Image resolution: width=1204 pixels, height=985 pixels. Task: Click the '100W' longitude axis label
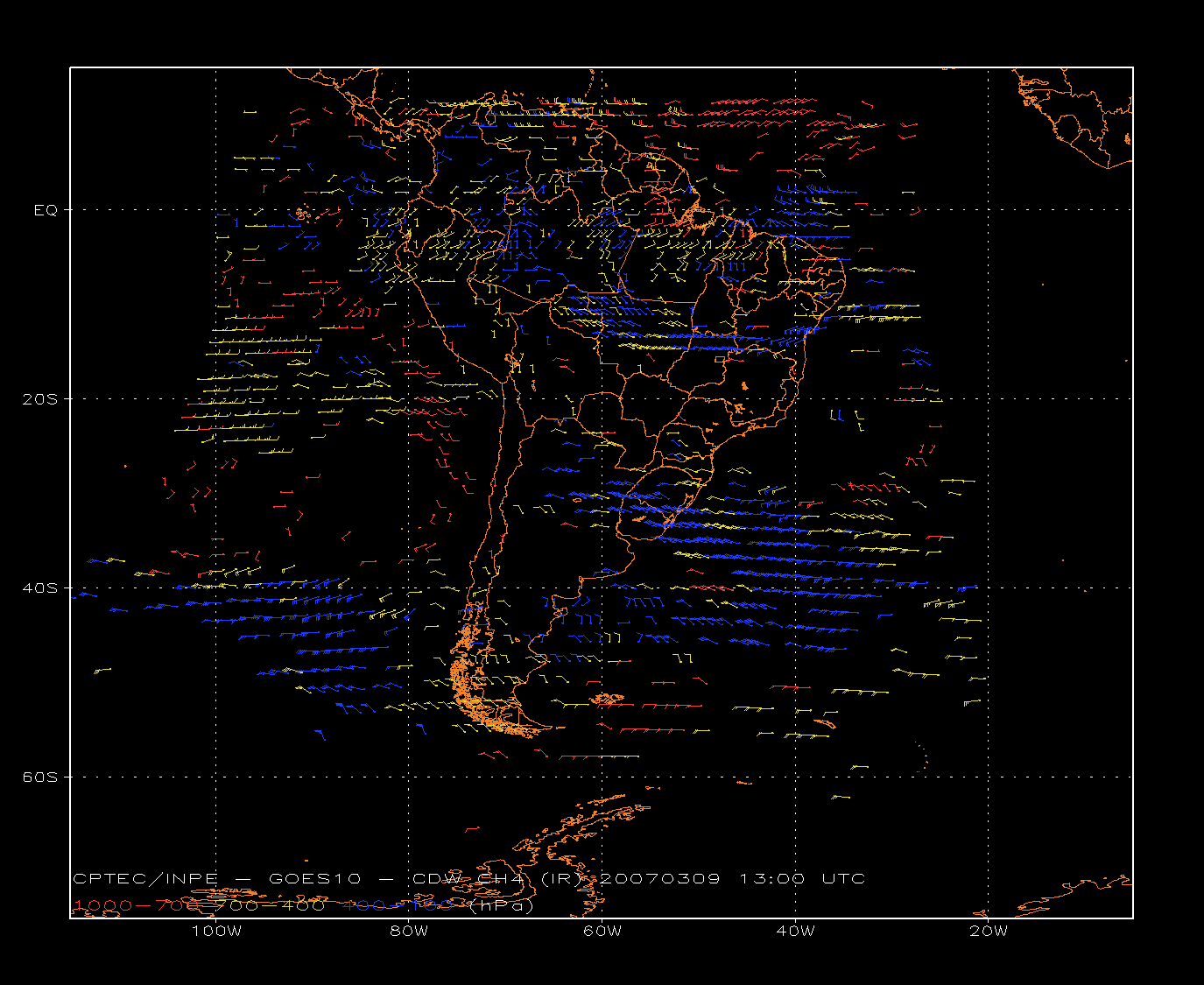(216, 932)
